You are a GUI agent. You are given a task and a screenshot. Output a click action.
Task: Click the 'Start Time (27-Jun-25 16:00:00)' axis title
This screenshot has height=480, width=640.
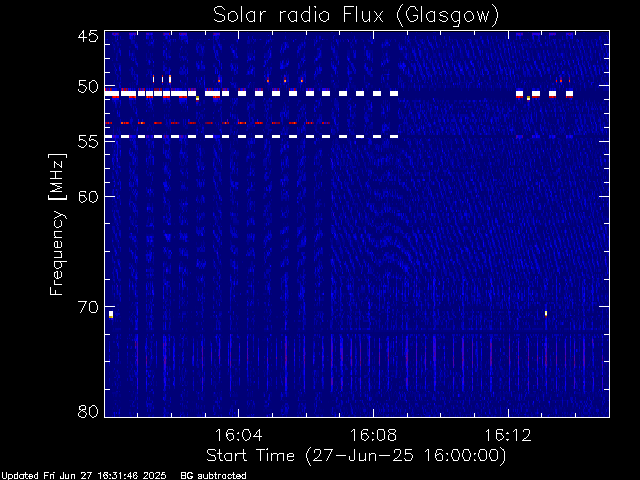[356, 456]
